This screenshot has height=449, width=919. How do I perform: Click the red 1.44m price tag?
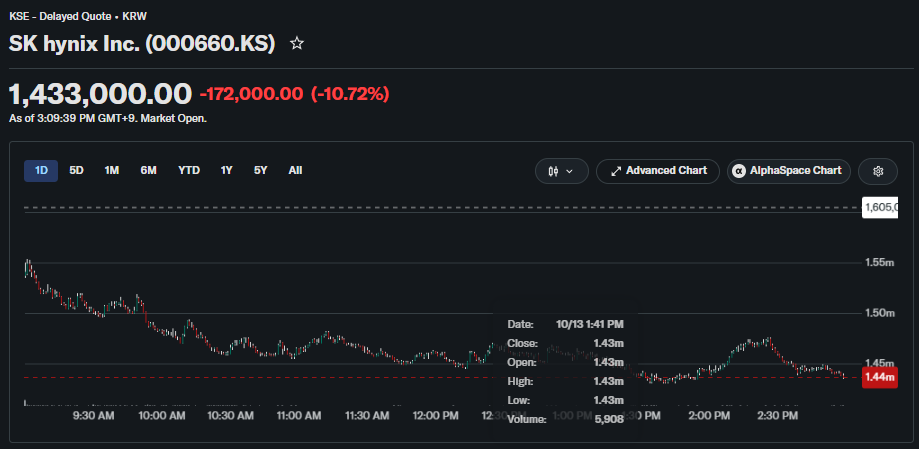880,378
